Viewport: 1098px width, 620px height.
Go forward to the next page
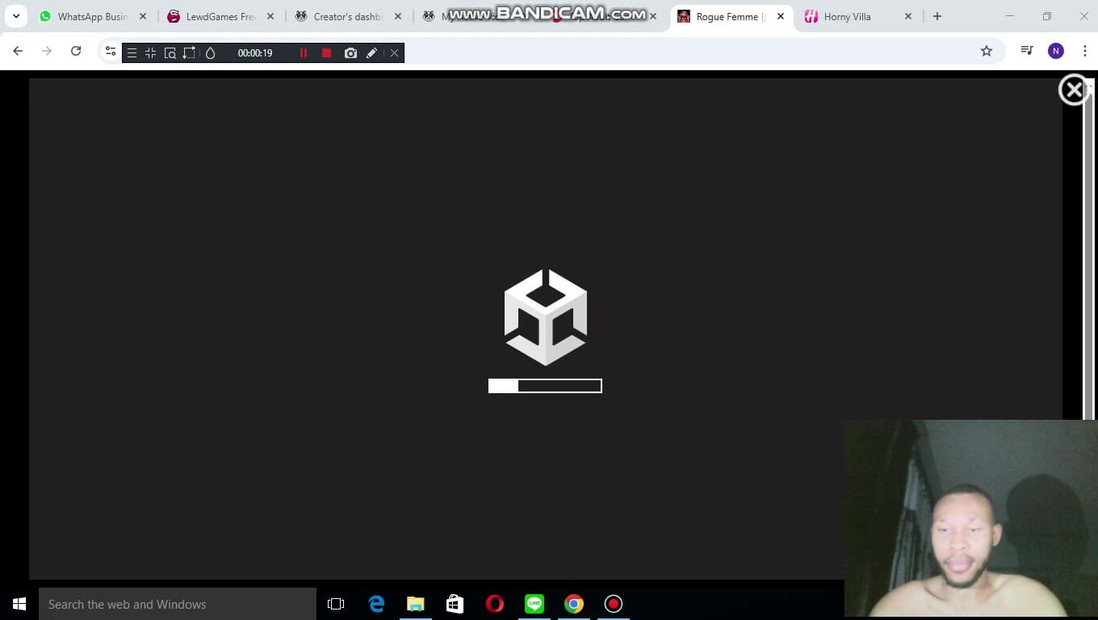(47, 50)
